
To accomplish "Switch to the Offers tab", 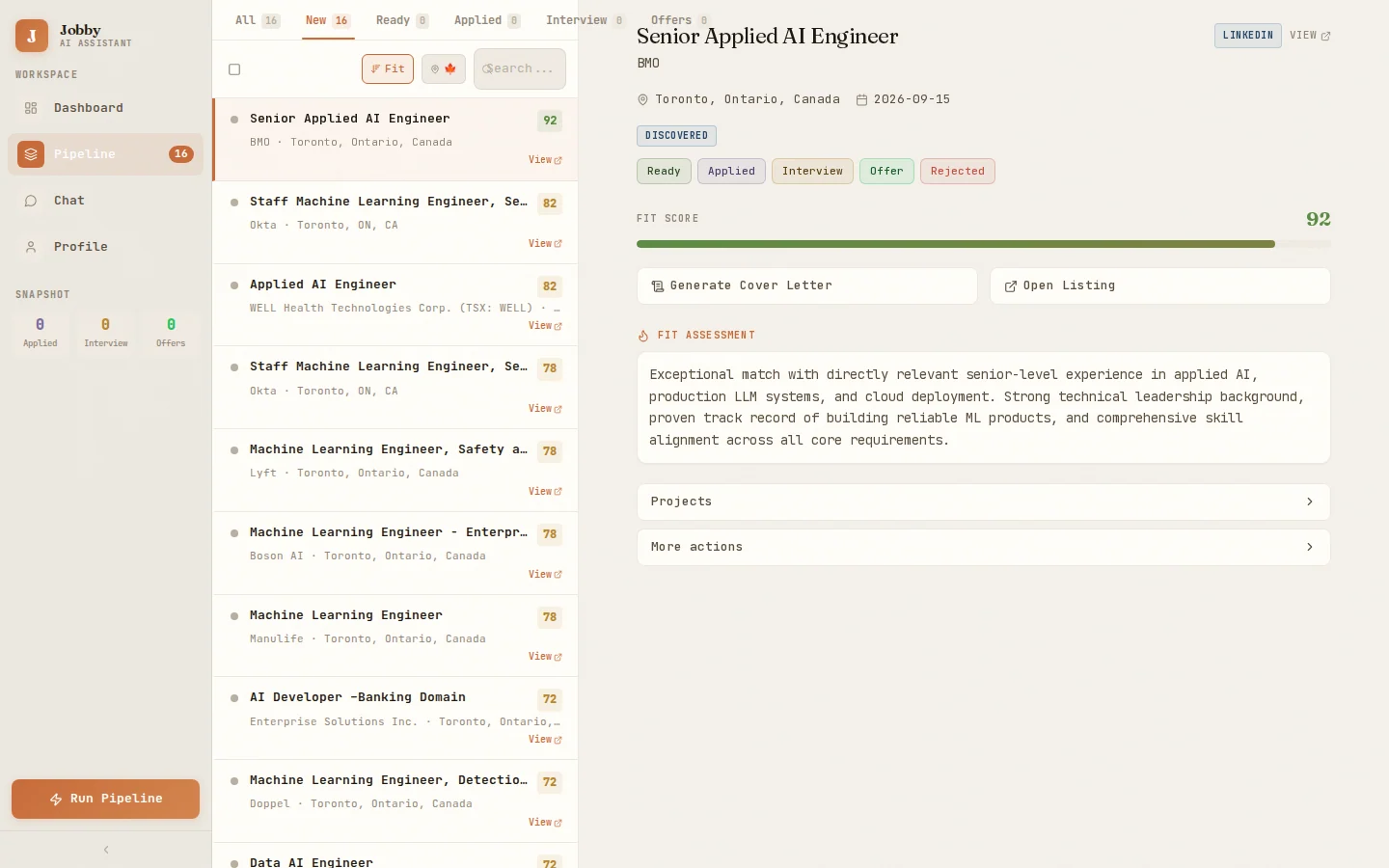I will tap(680, 20).
